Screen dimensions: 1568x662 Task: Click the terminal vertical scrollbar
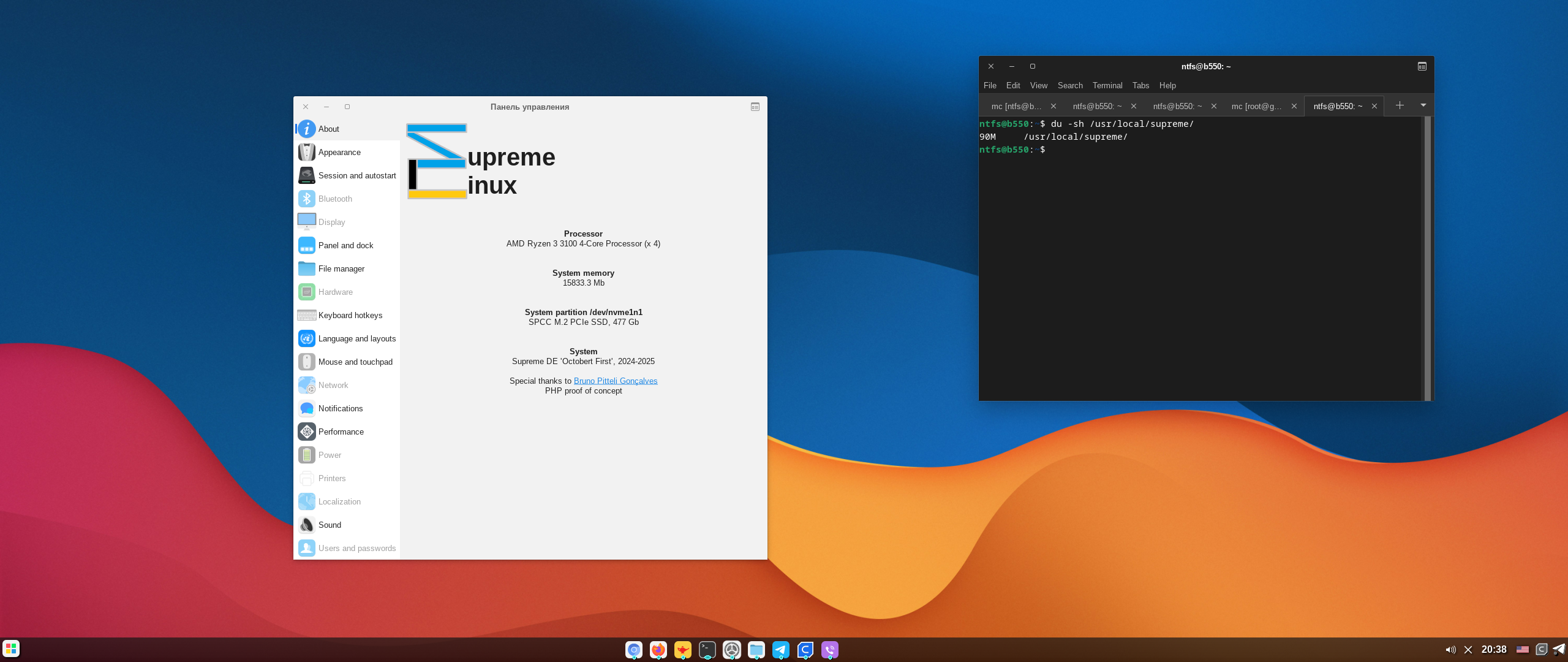coord(1428,257)
